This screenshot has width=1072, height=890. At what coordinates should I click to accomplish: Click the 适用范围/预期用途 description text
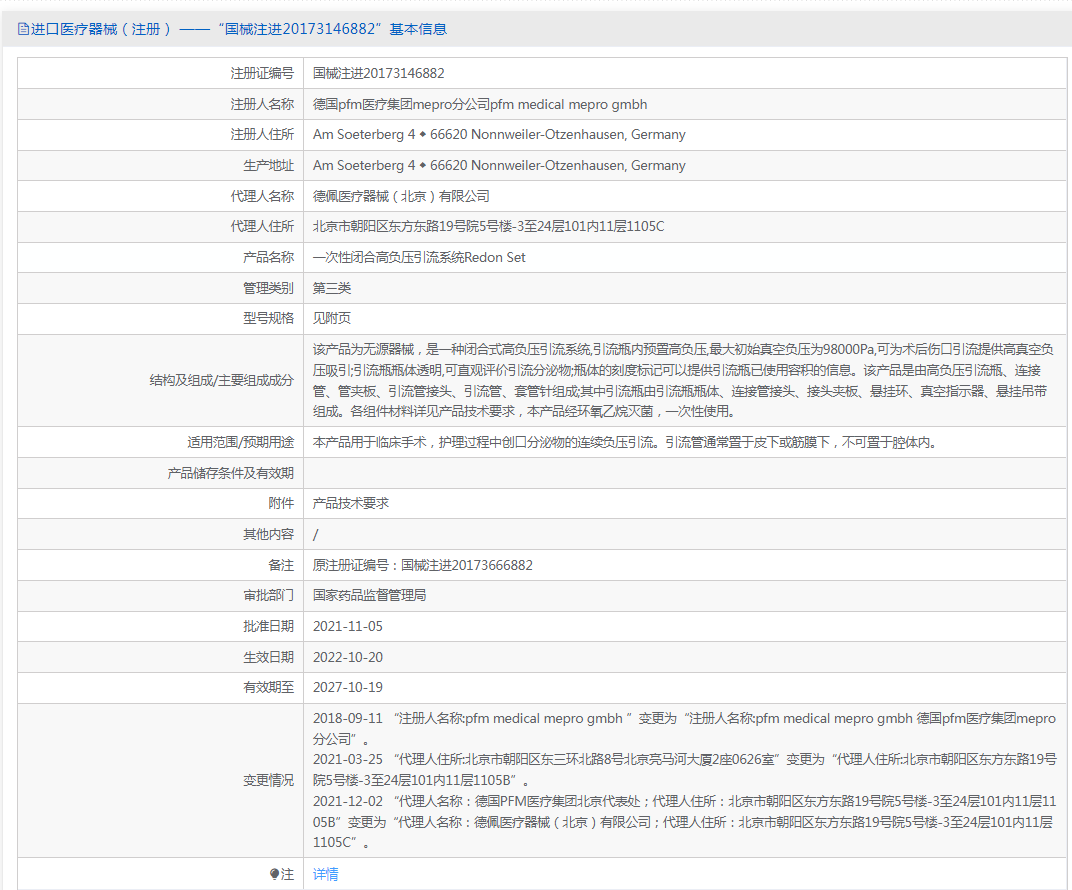click(x=625, y=442)
